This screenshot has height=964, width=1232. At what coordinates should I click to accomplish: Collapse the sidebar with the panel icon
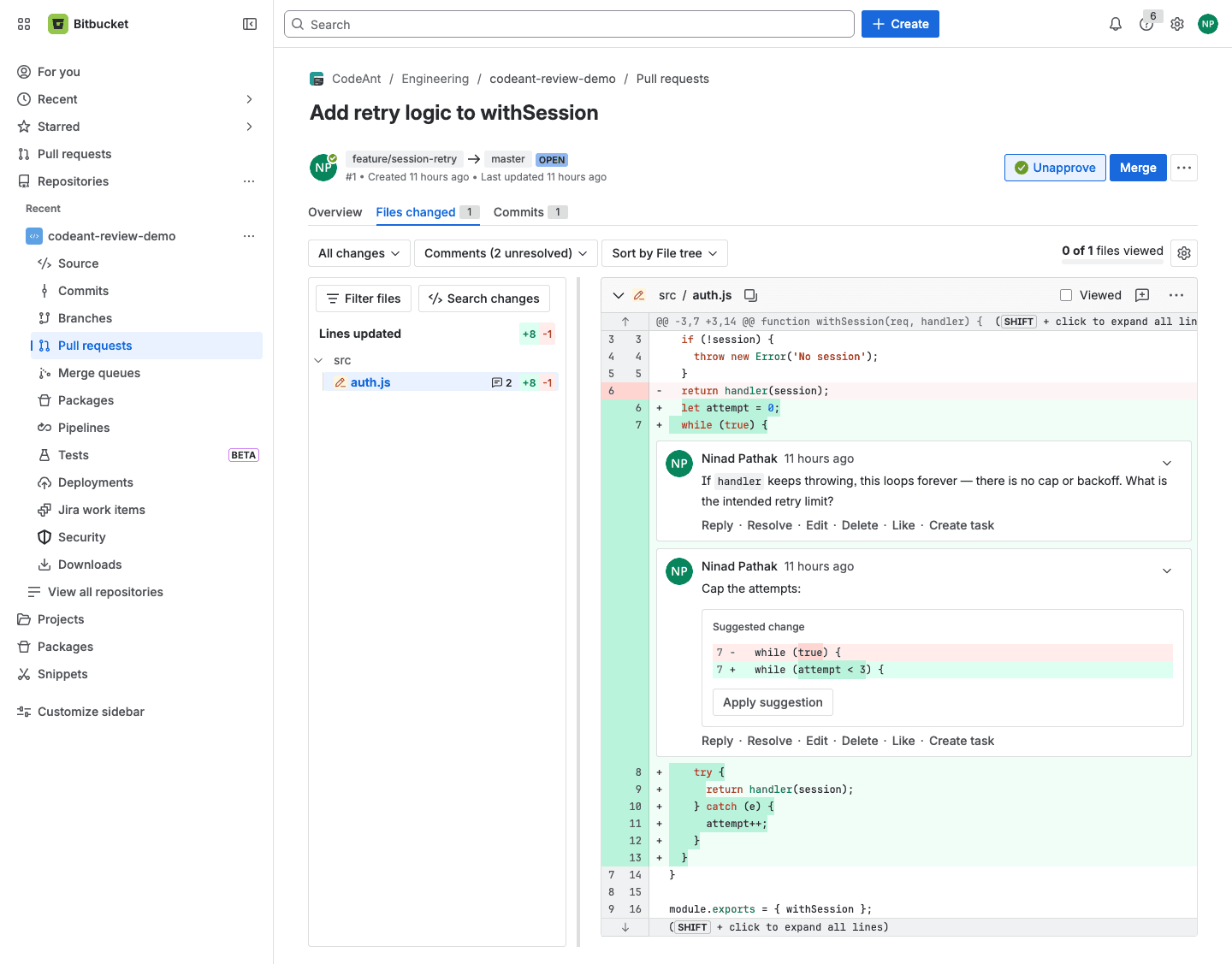250,24
